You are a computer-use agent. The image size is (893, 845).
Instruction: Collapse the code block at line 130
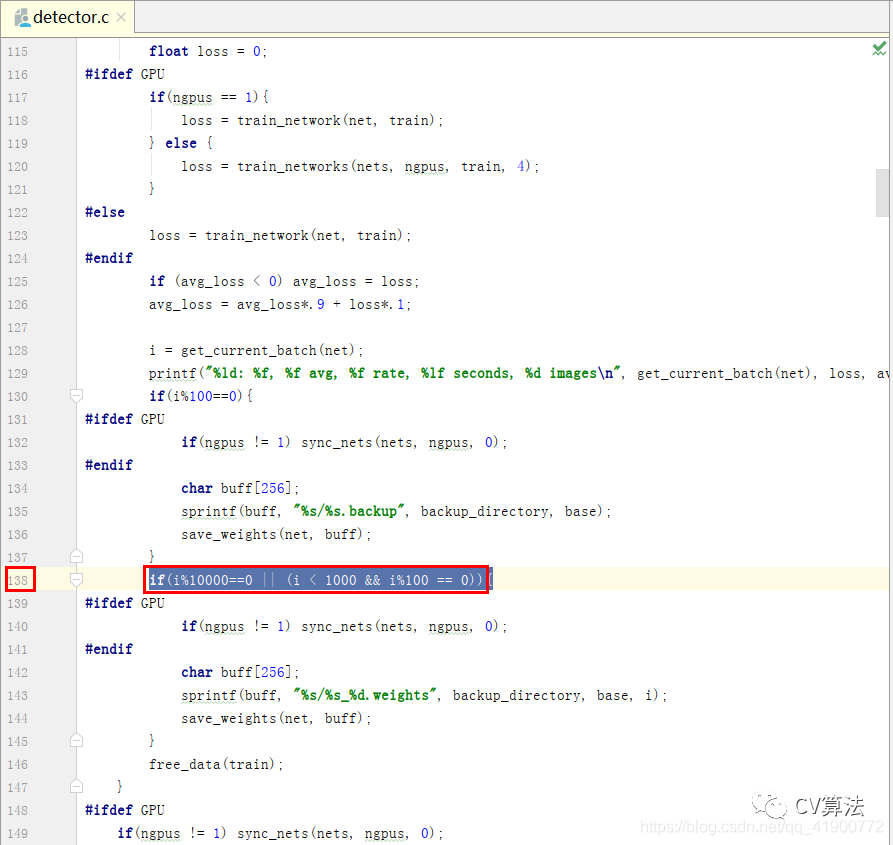76,395
